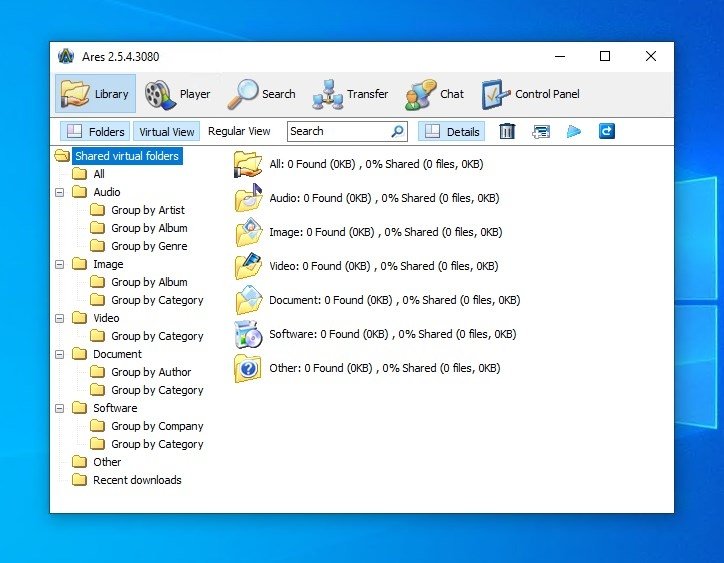Click the open folder icon of Shared virtual folders
The width and height of the screenshot is (724, 563).
click(x=62, y=156)
